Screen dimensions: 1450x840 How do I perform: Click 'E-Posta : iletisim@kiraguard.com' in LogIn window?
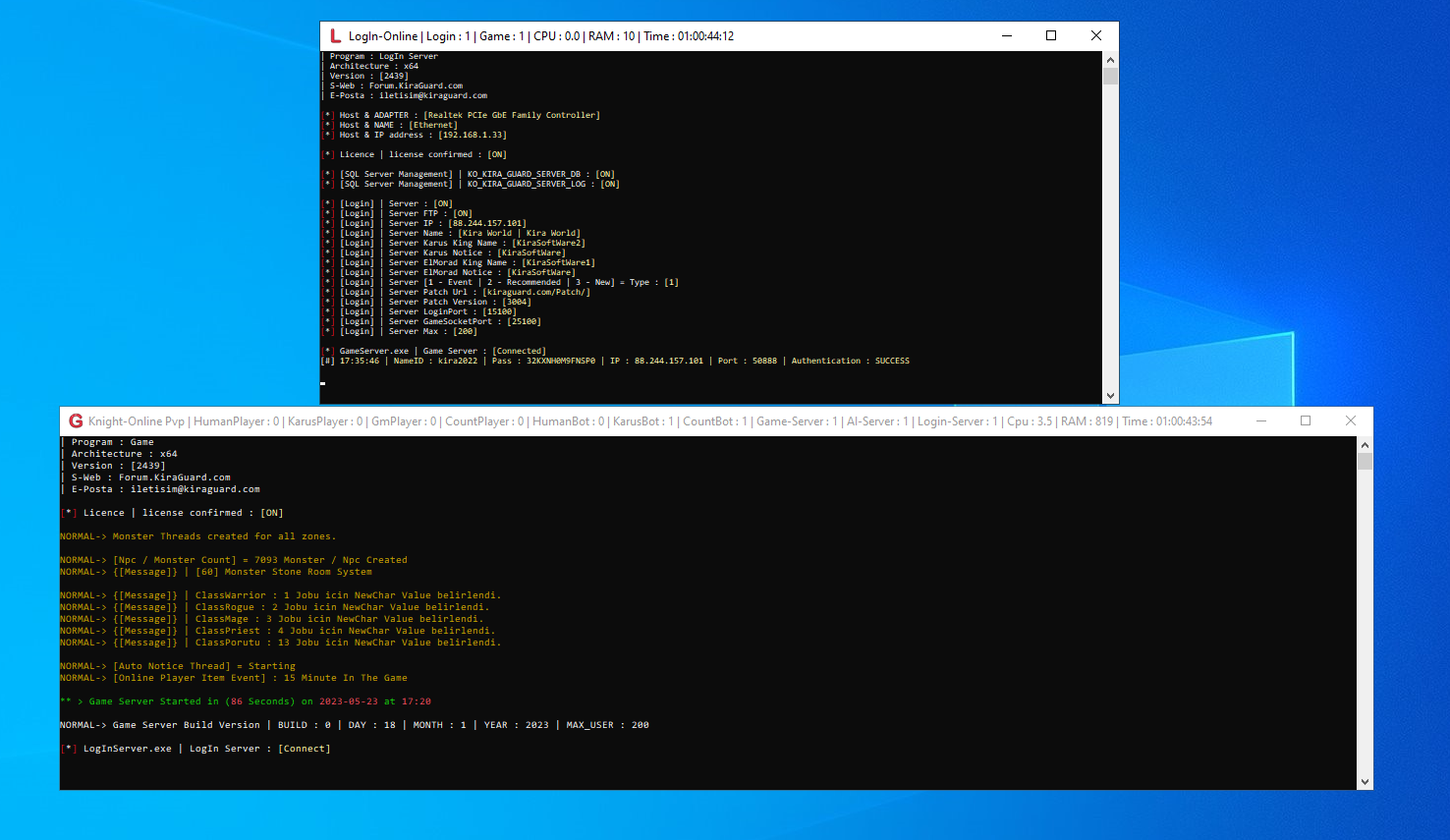(408, 96)
